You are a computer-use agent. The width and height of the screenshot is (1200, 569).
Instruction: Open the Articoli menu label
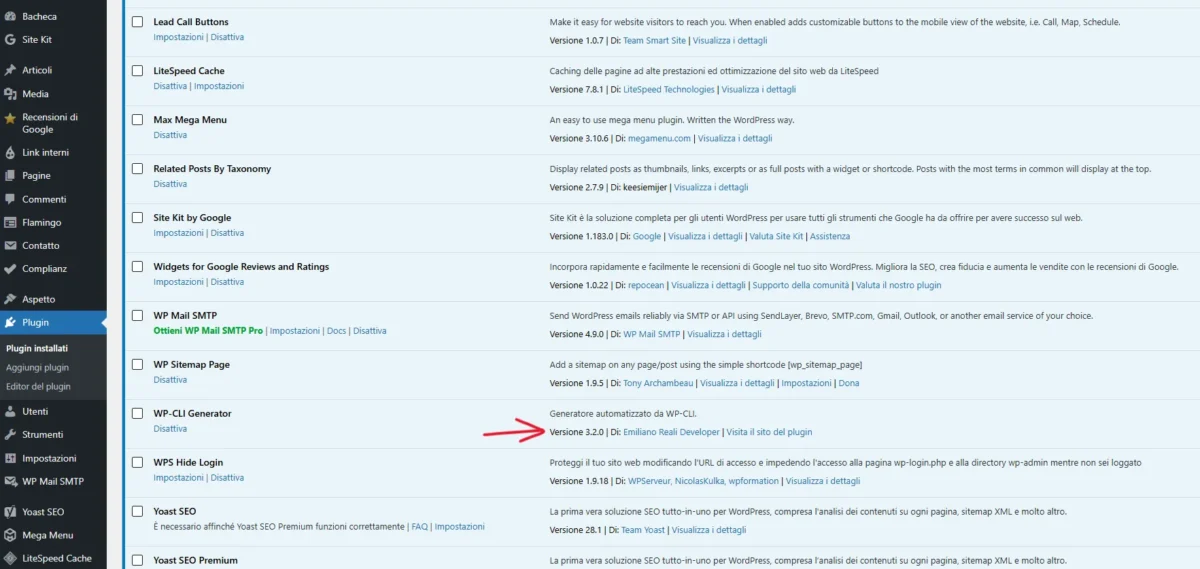tap(37, 70)
